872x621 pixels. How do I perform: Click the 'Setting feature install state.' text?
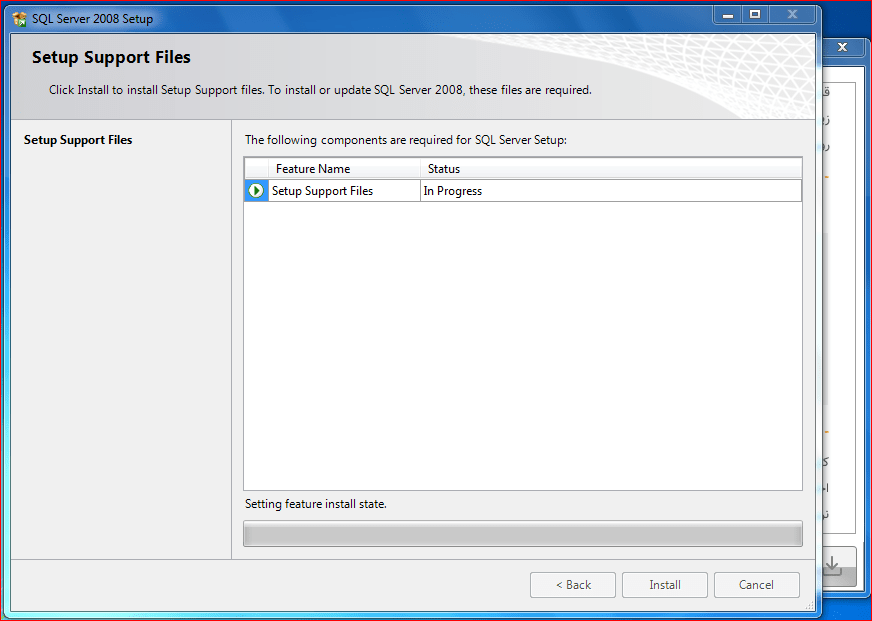pos(316,504)
